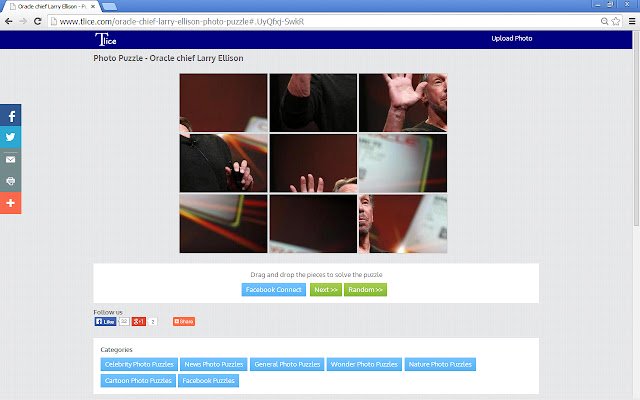Open Nature Photo Puzzles category
The height and width of the screenshot is (400, 640).
[440, 364]
